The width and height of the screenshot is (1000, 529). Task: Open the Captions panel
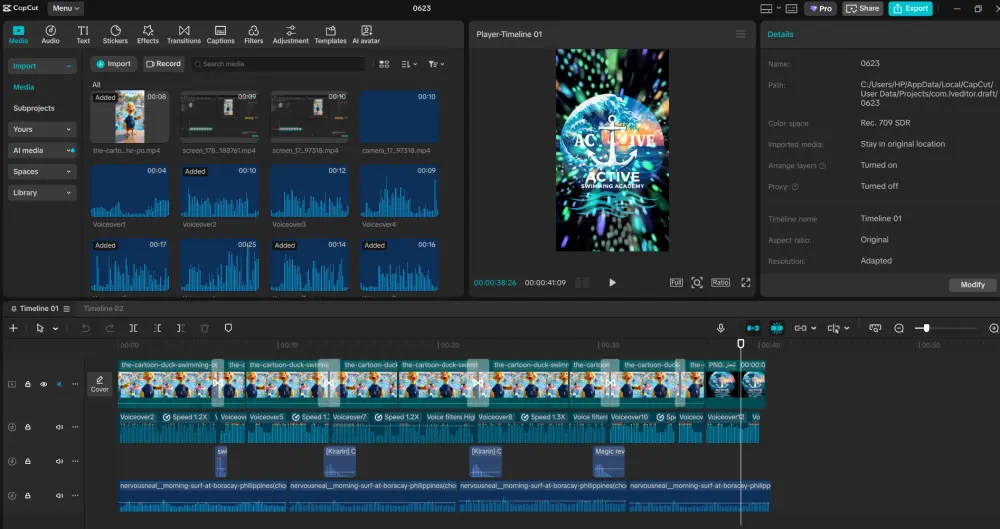221,34
